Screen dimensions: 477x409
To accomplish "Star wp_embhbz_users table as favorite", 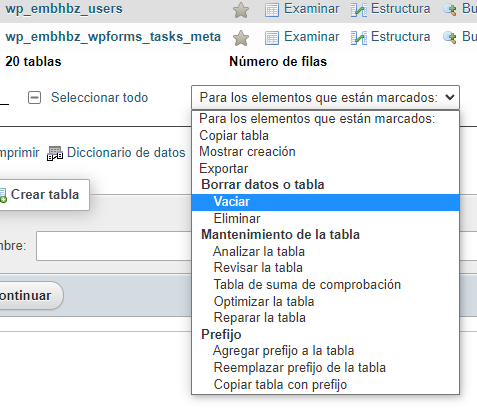I will coord(241,10).
